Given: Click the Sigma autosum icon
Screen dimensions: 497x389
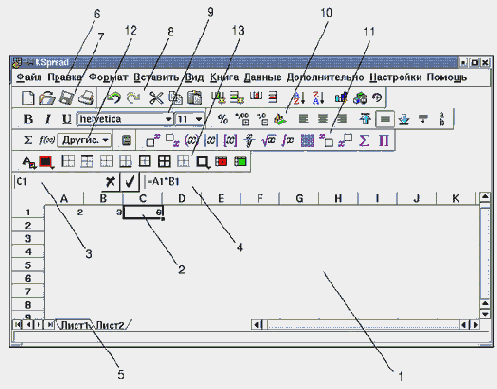Looking at the screenshot, I should point(28,140).
